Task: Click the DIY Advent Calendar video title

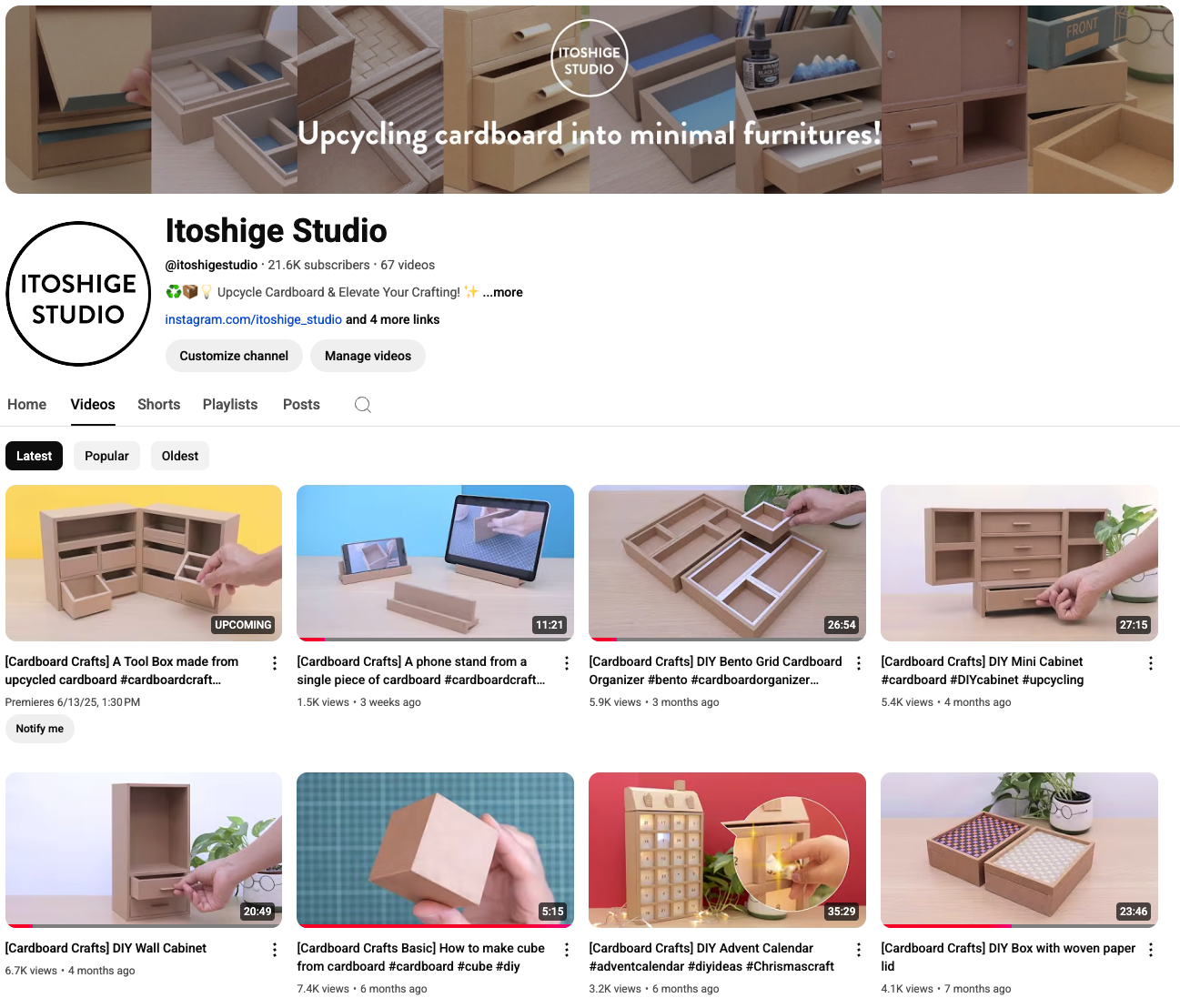Action: click(x=711, y=957)
